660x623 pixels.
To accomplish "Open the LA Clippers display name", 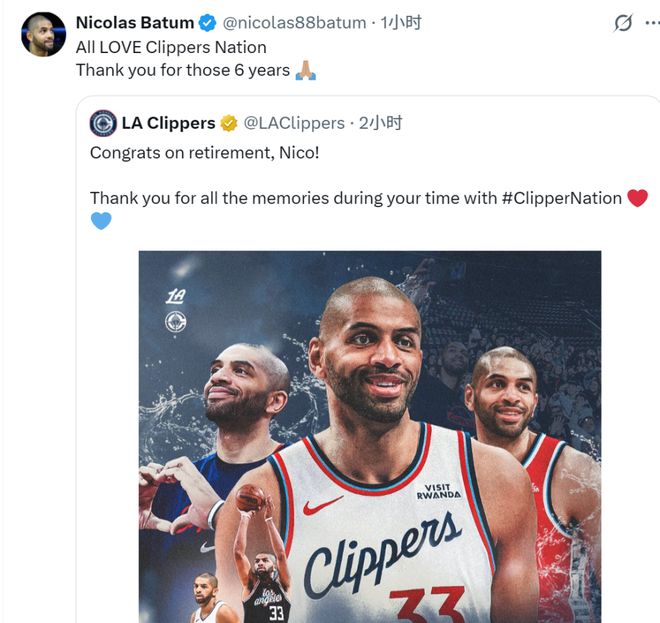I will (168, 123).
